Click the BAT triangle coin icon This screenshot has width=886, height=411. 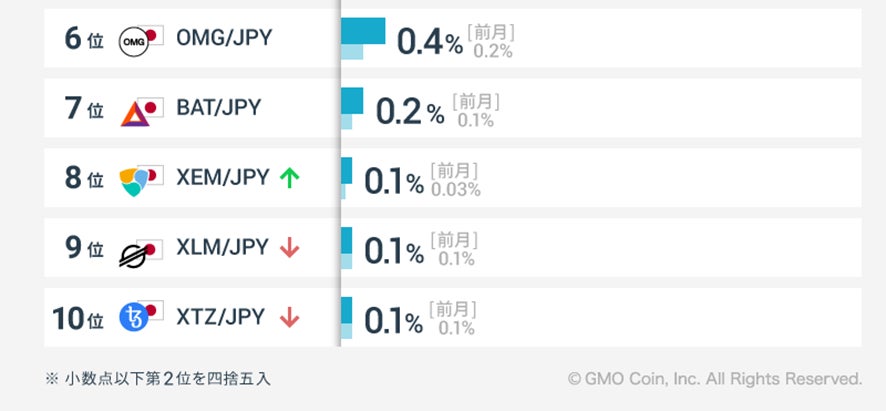[136, 111]
